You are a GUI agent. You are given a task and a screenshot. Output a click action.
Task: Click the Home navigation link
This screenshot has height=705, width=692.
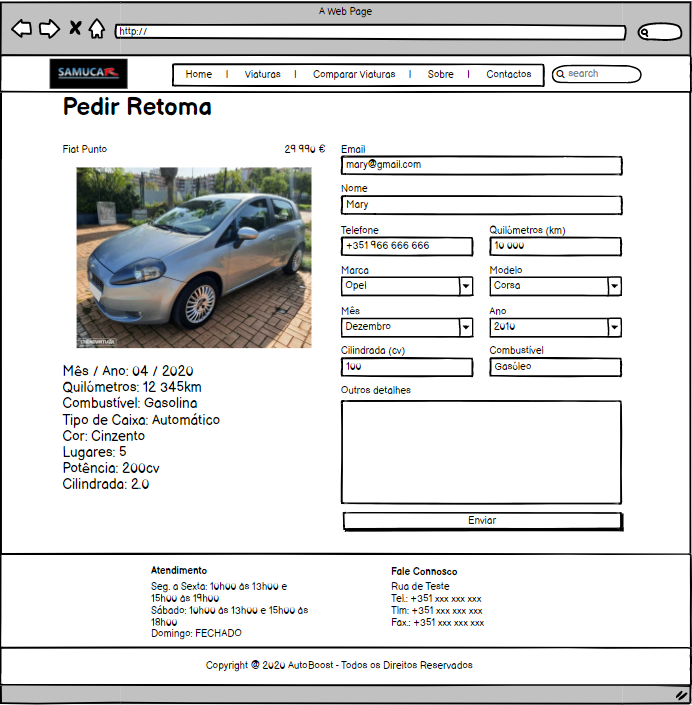tap(199, 75)
